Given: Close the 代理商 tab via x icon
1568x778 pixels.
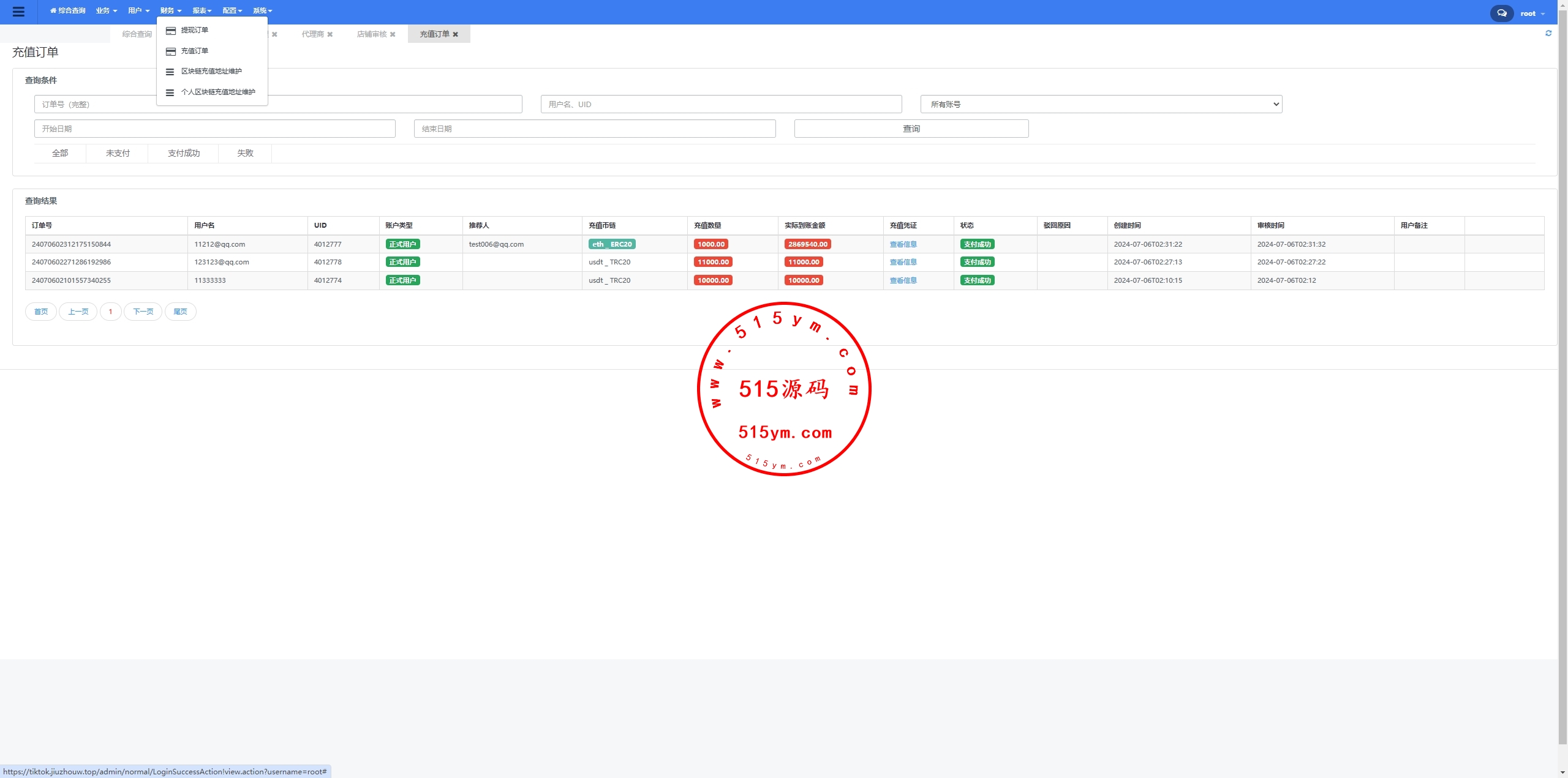Looking at the screenshot, I should [x=330, y=34].
